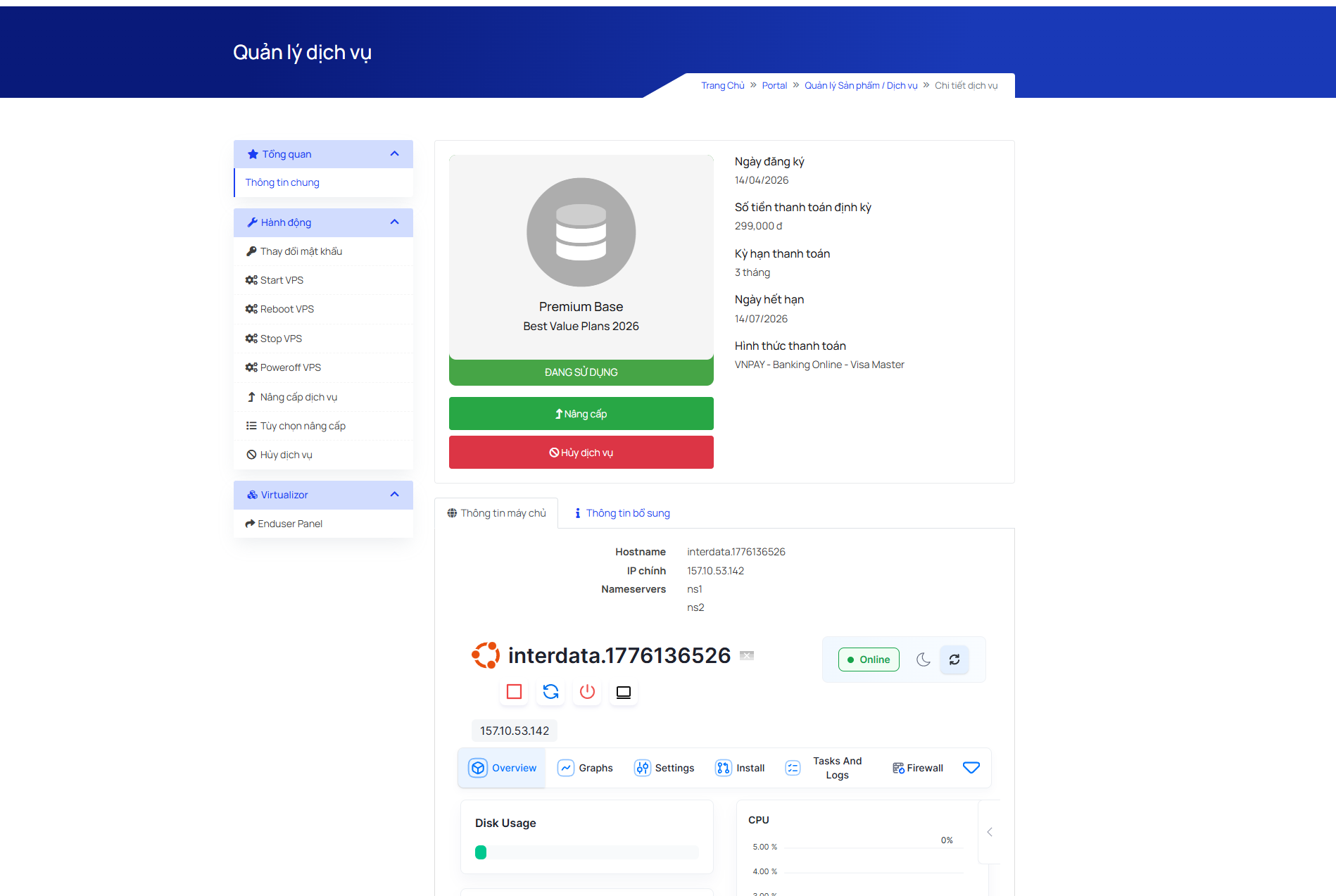This screenshot has width=1336, height=896.
Task: Click the Disk Usage progress bar
Action: (586, 852)
